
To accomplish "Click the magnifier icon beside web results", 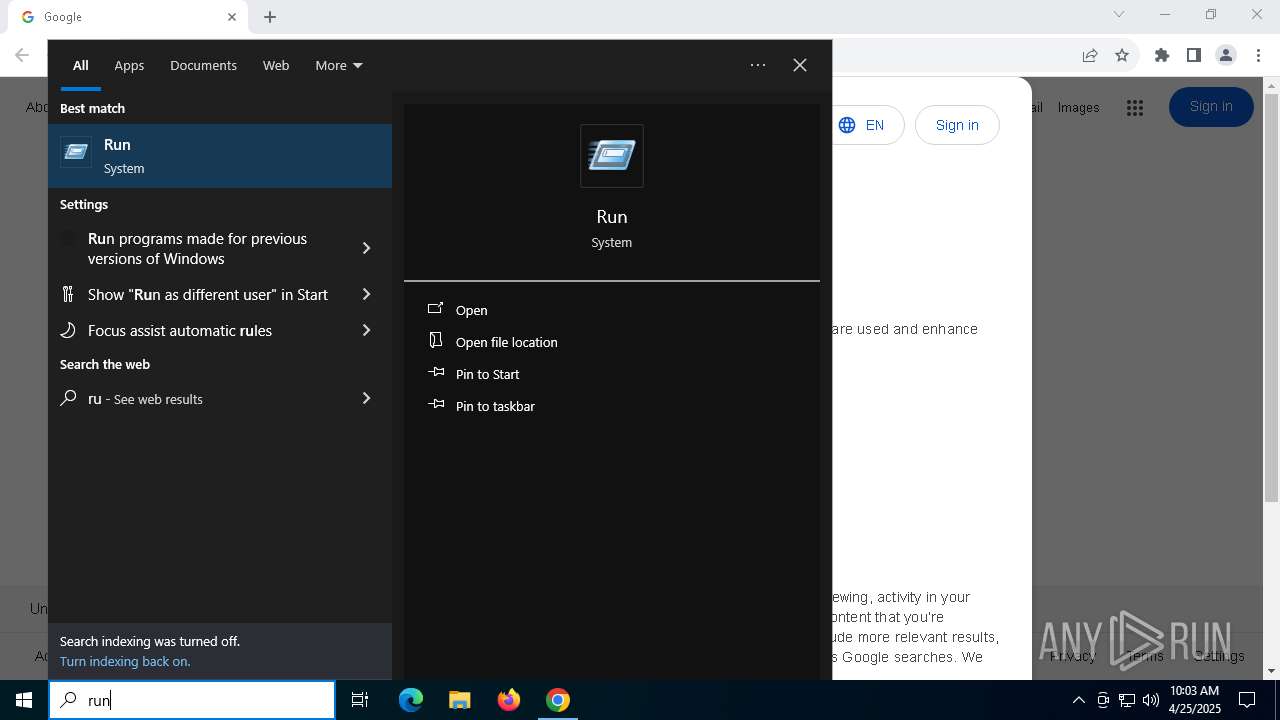I will [68, 398].
